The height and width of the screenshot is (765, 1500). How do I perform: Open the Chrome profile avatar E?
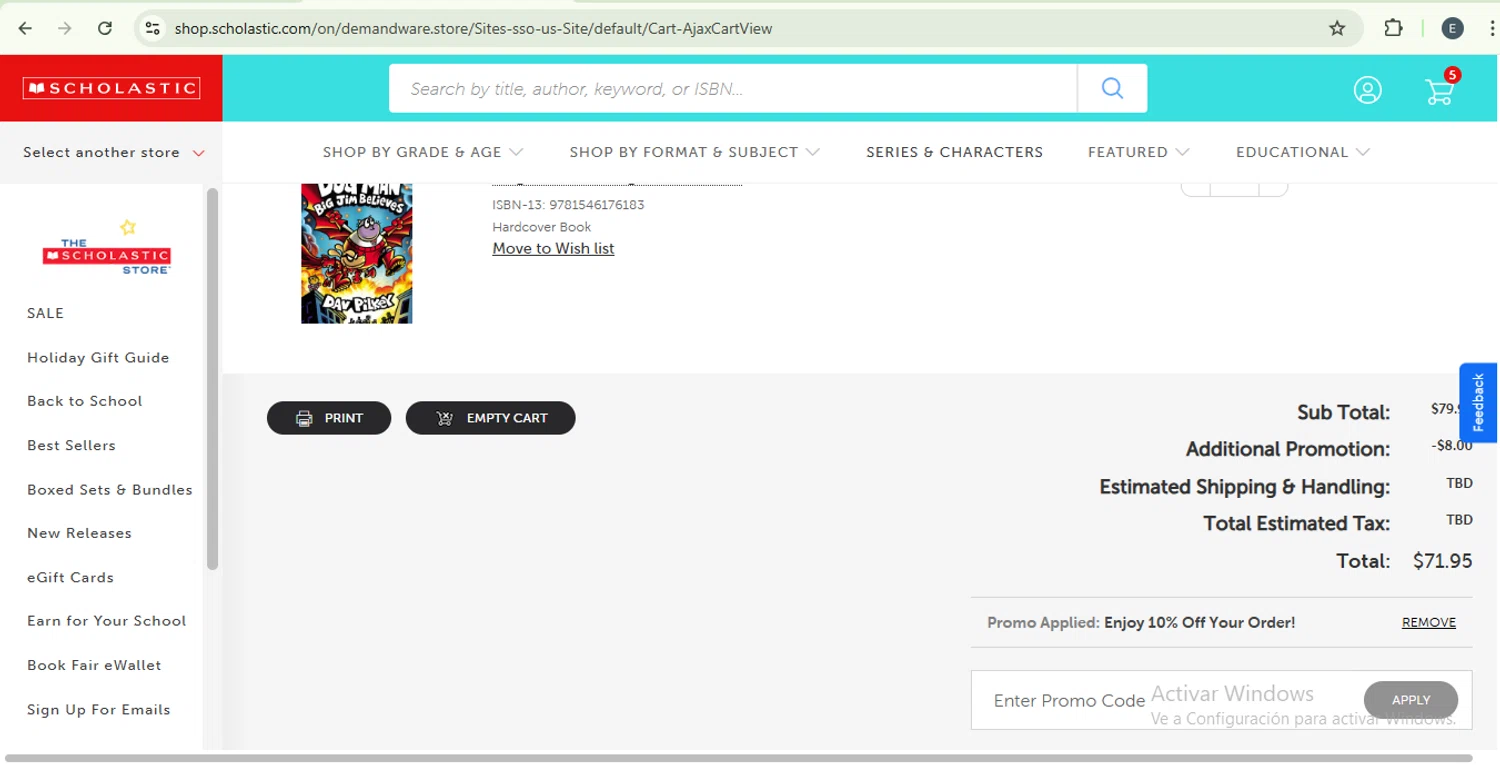coord(1453,28)
